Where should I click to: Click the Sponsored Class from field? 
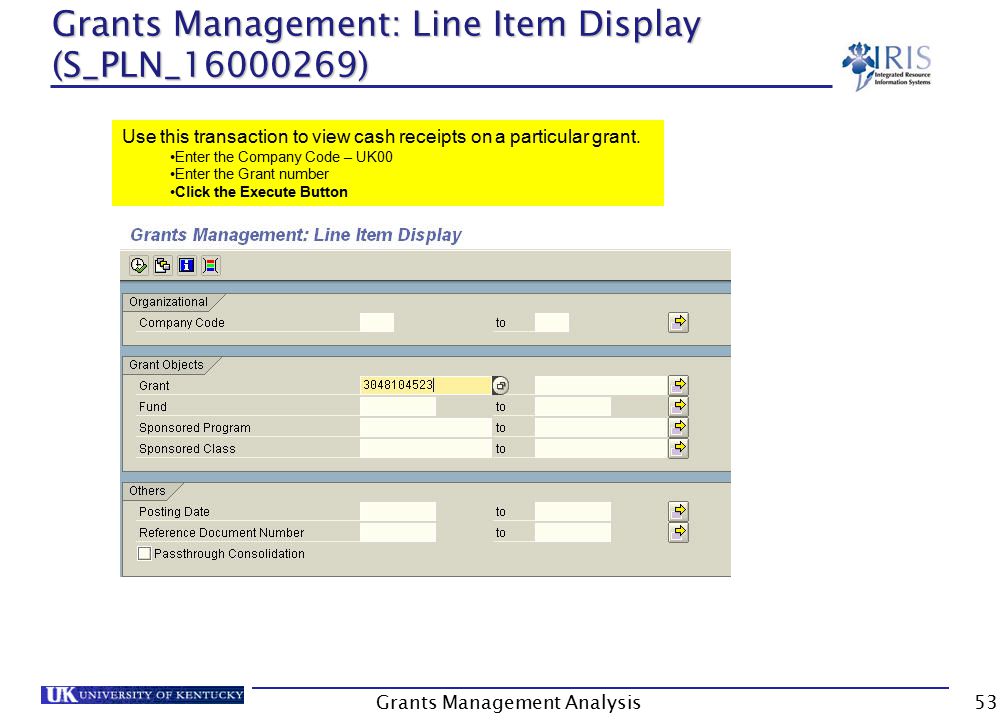(x=426, y=448)
